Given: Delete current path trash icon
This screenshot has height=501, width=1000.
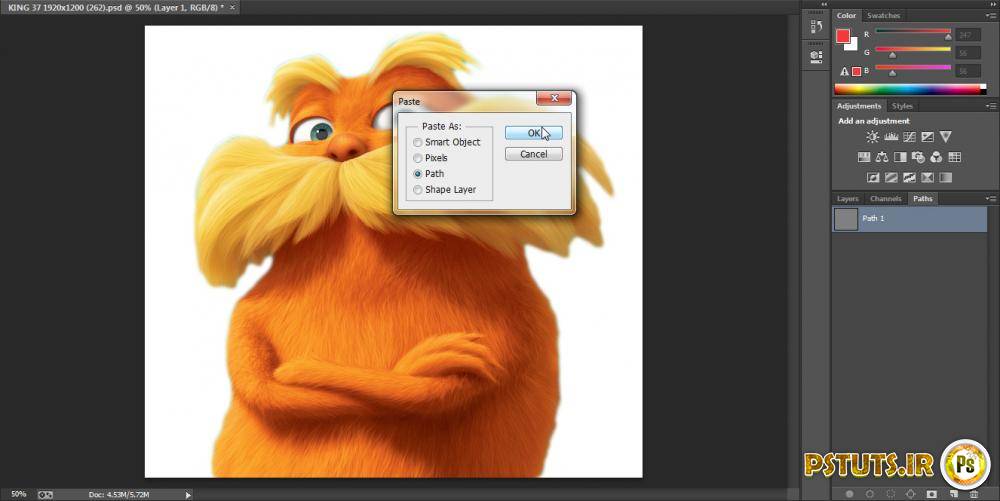Looking at the screenshot, I should 974,494.
